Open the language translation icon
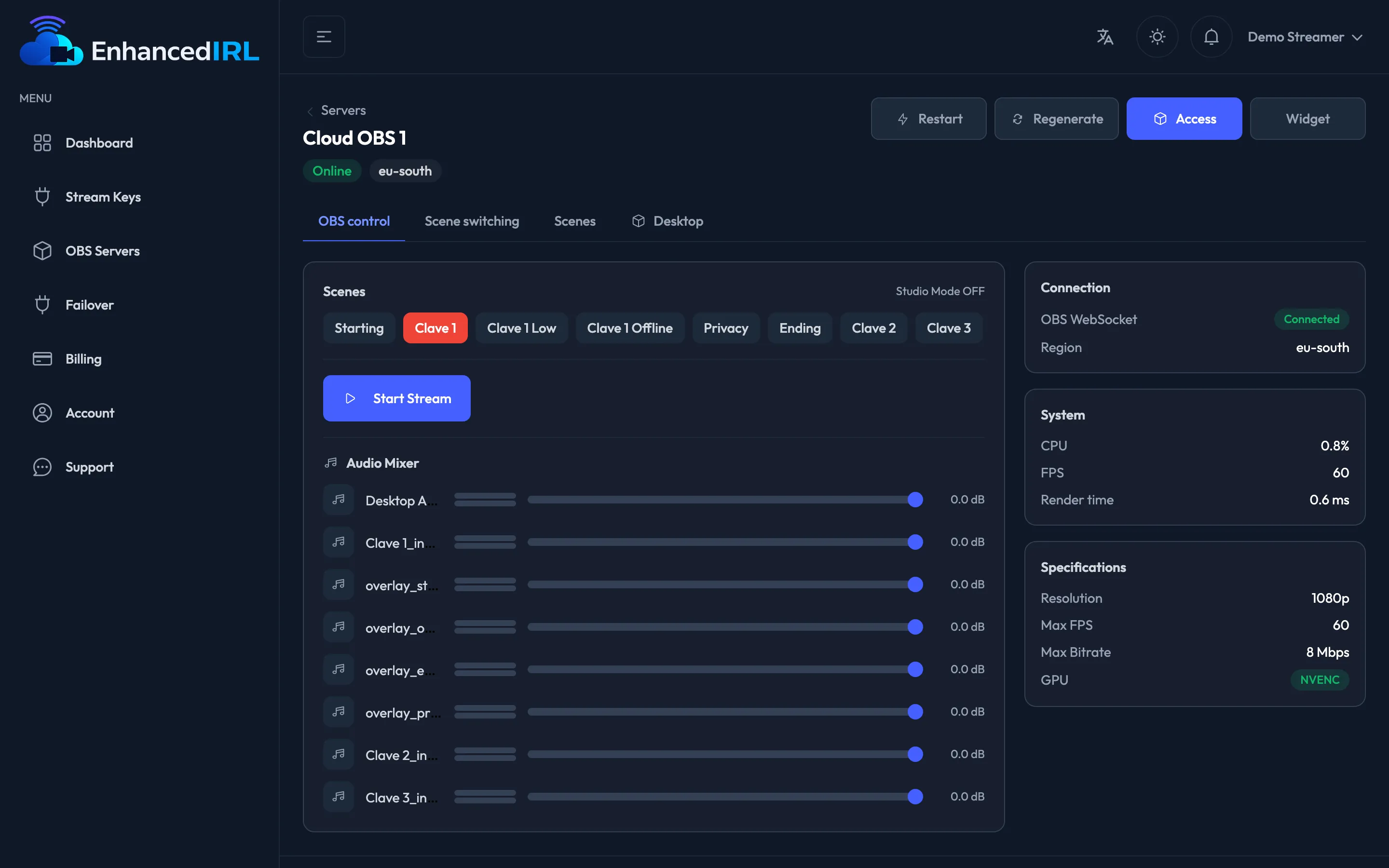1389x868 pixels. [x=1105, y=37]
